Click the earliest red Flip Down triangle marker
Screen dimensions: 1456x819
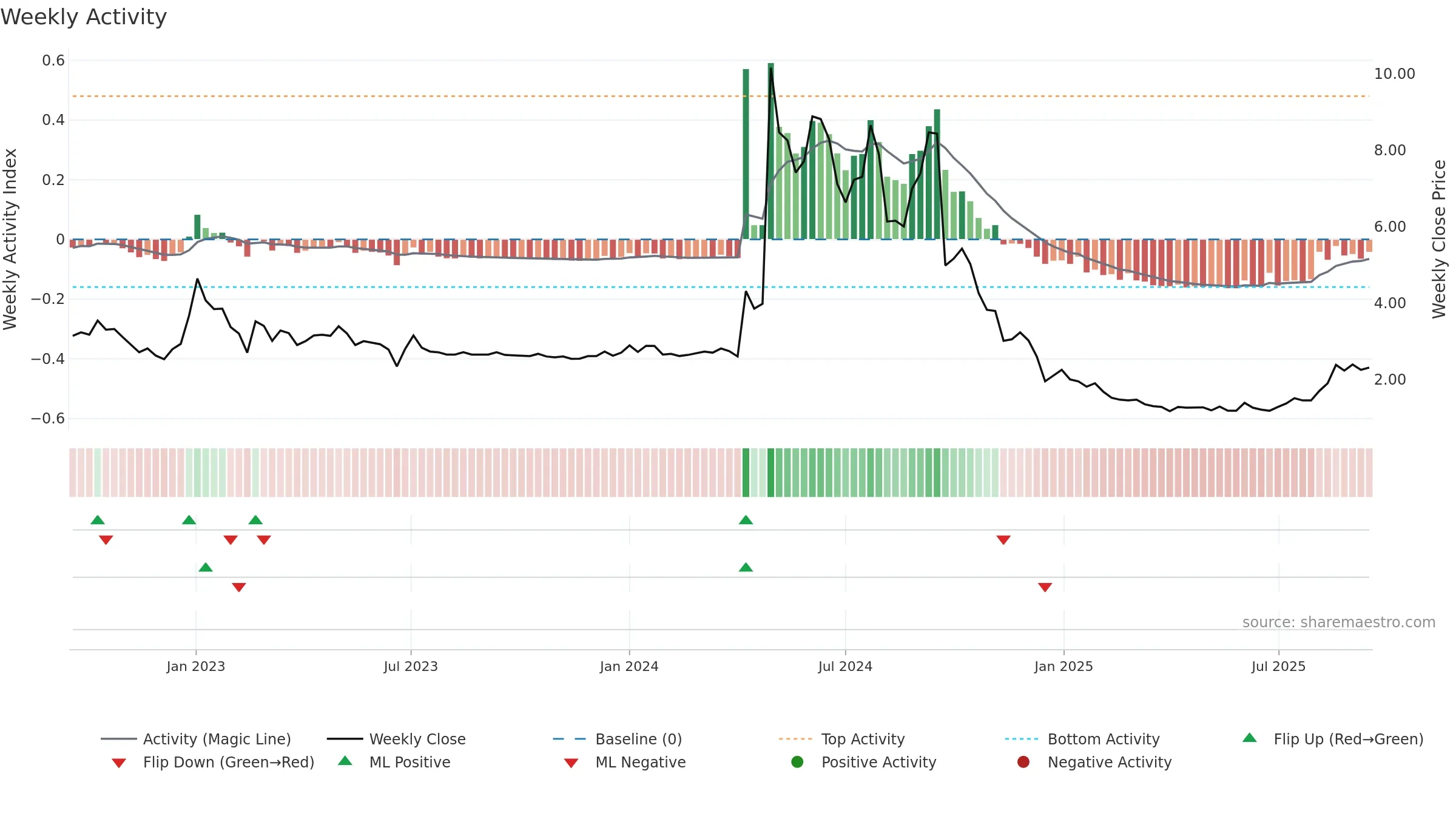(106, 540)
